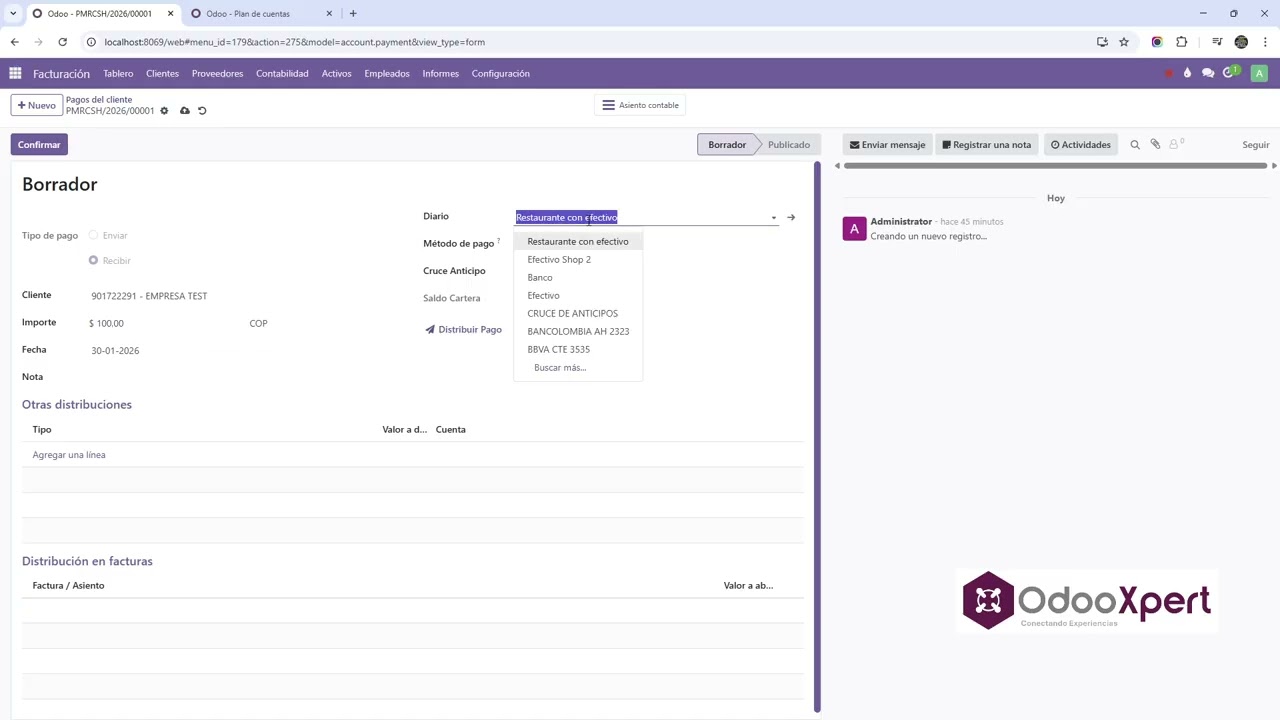Screen dimensions: 1280x720
Task: Select BANCOLOMBIA AH 2323 journal
Action: (578, 331)
